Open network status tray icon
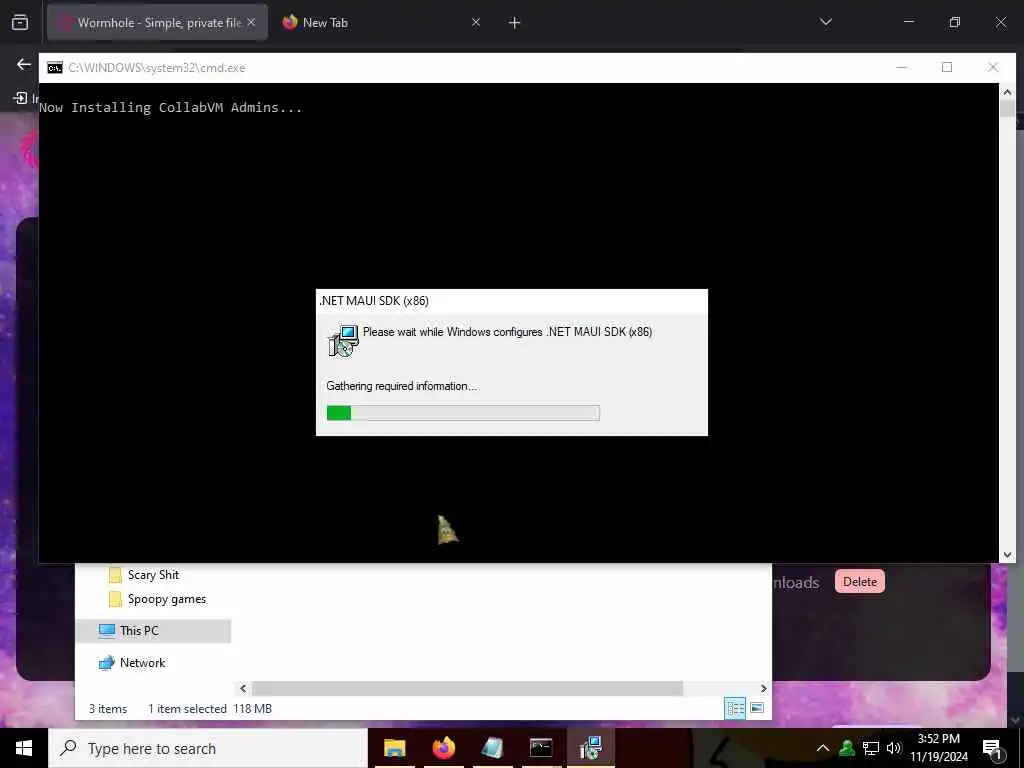The height and width of the screenshot is (768, 1024). click(x=871, y=748)
